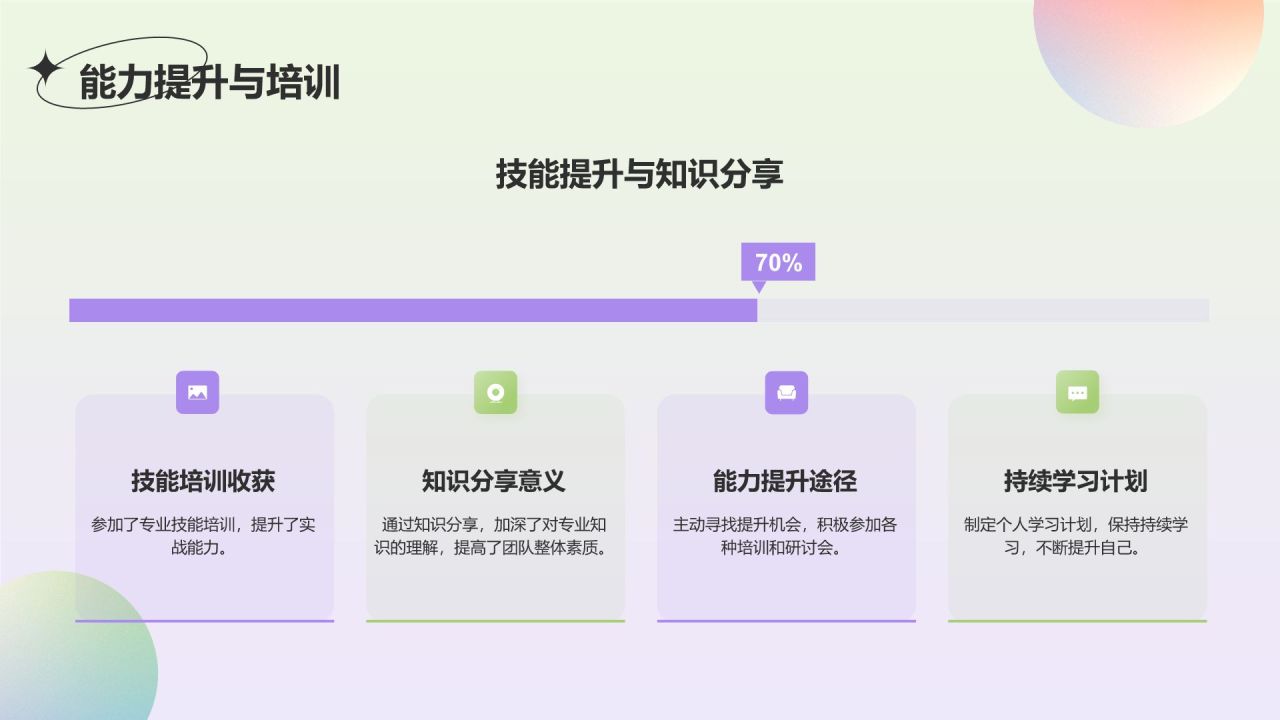The image size is (1280, 720).
Task: Click the text 参加了专业技能培训，提升了实战能力。
Action: [x=203, y=537]
